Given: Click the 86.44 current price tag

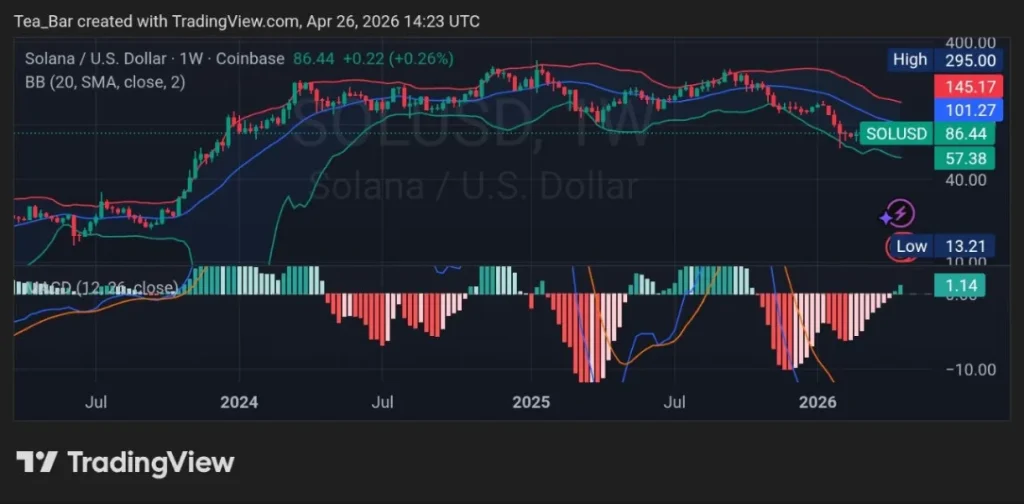Looking at the screenshot, I should pyautogui.click(x=964, y=134).
